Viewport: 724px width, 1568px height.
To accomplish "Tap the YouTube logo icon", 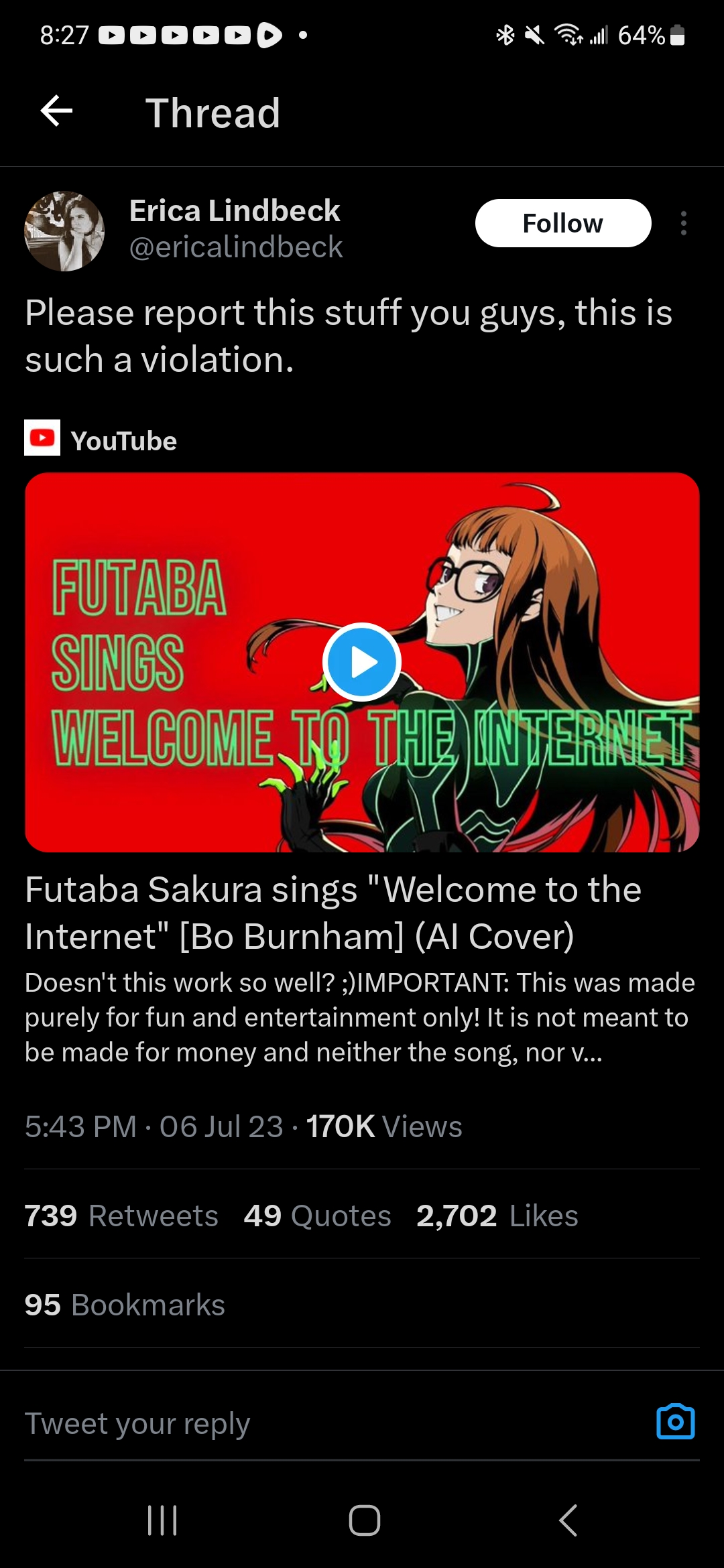I will pyautogui.click(x=42, y=438).
